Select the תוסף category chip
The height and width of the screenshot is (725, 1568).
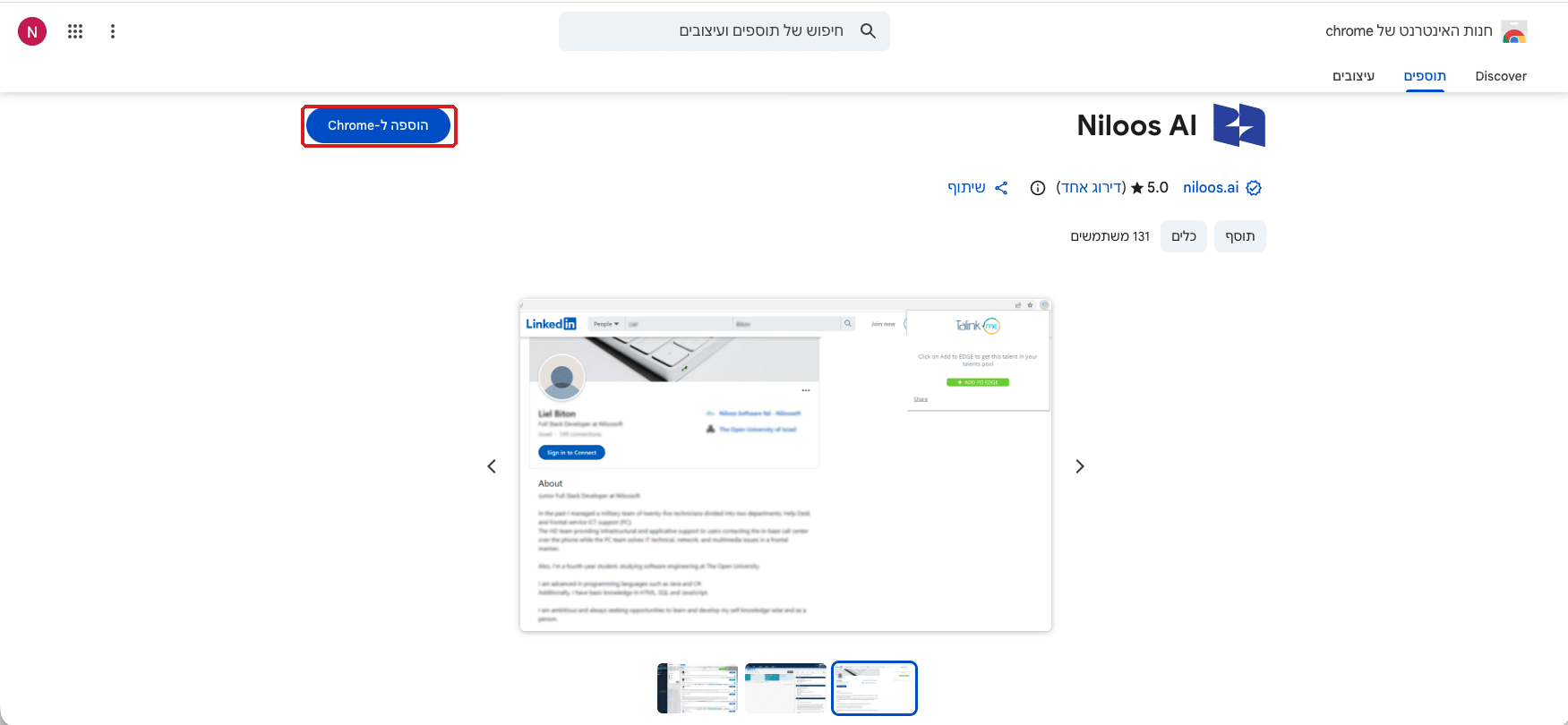[1240, 236]
